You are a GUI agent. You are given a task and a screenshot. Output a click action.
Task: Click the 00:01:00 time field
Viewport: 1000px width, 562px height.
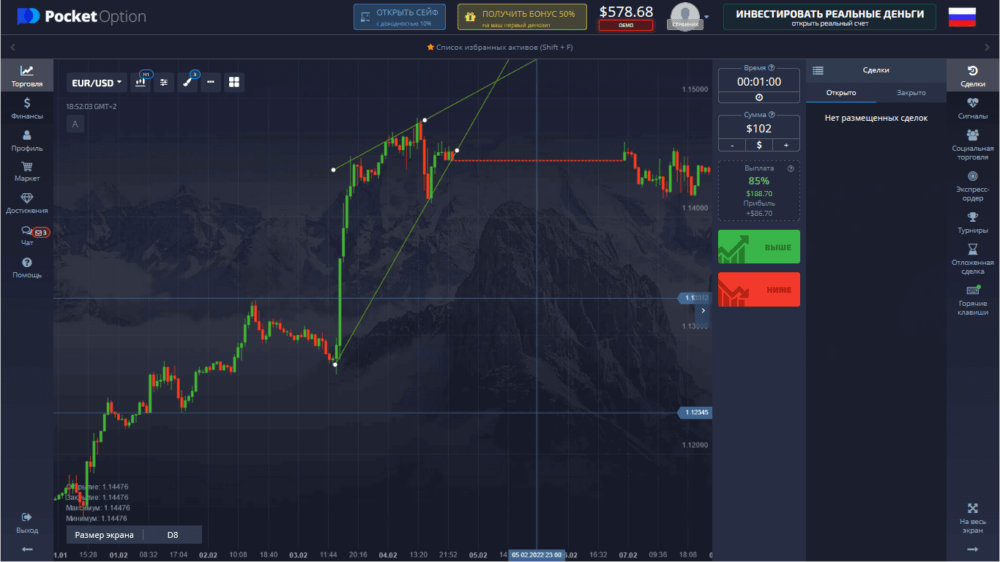(759, 81)
